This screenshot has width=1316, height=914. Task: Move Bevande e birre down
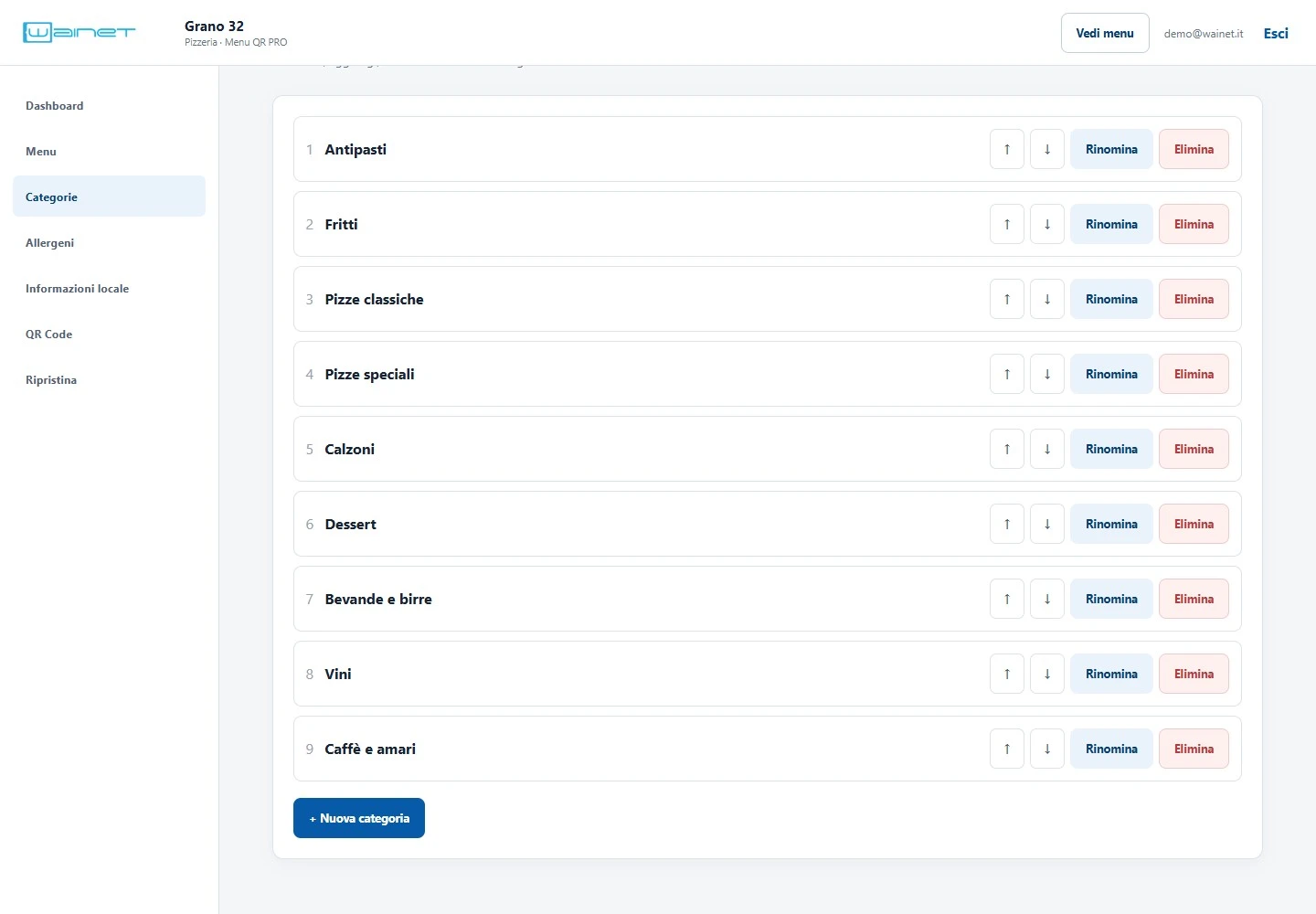tap(1047, 599)
